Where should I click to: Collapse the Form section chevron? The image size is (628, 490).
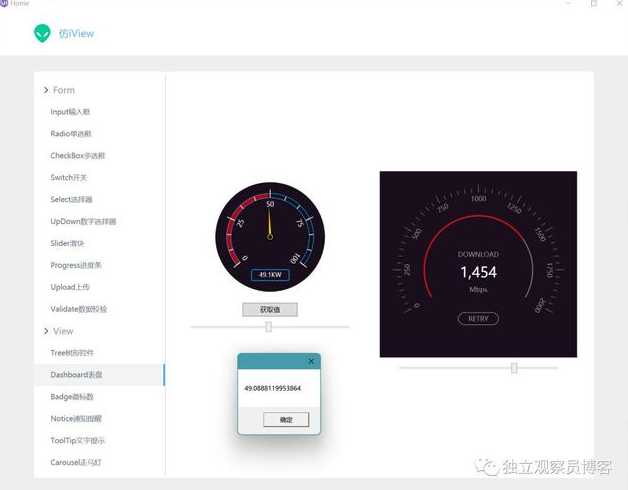coord(46,90)
